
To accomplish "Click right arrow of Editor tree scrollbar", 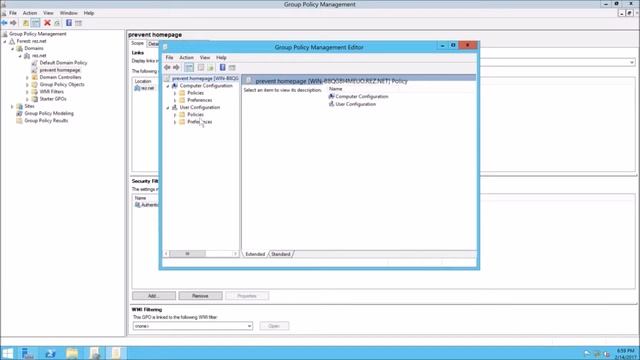I will point(236,254).
